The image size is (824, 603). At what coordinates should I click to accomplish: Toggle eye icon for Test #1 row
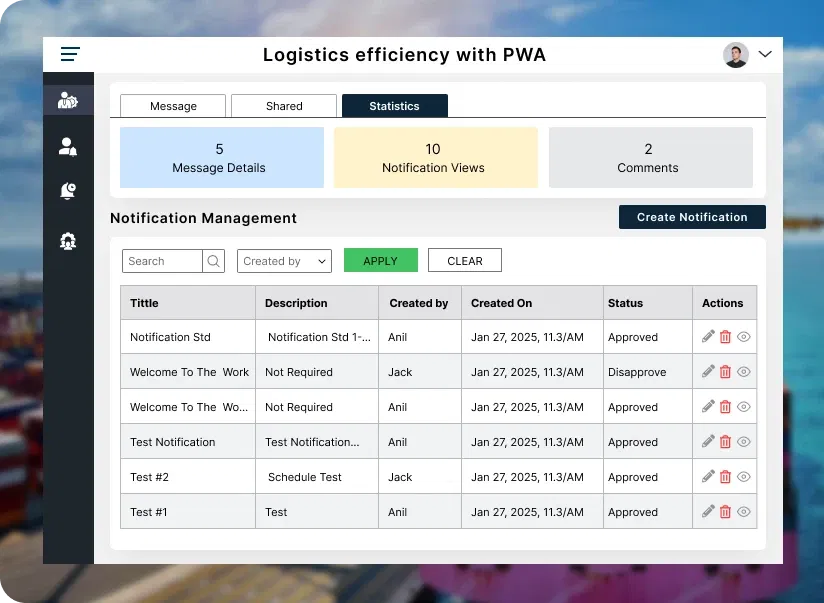[744, 512]
